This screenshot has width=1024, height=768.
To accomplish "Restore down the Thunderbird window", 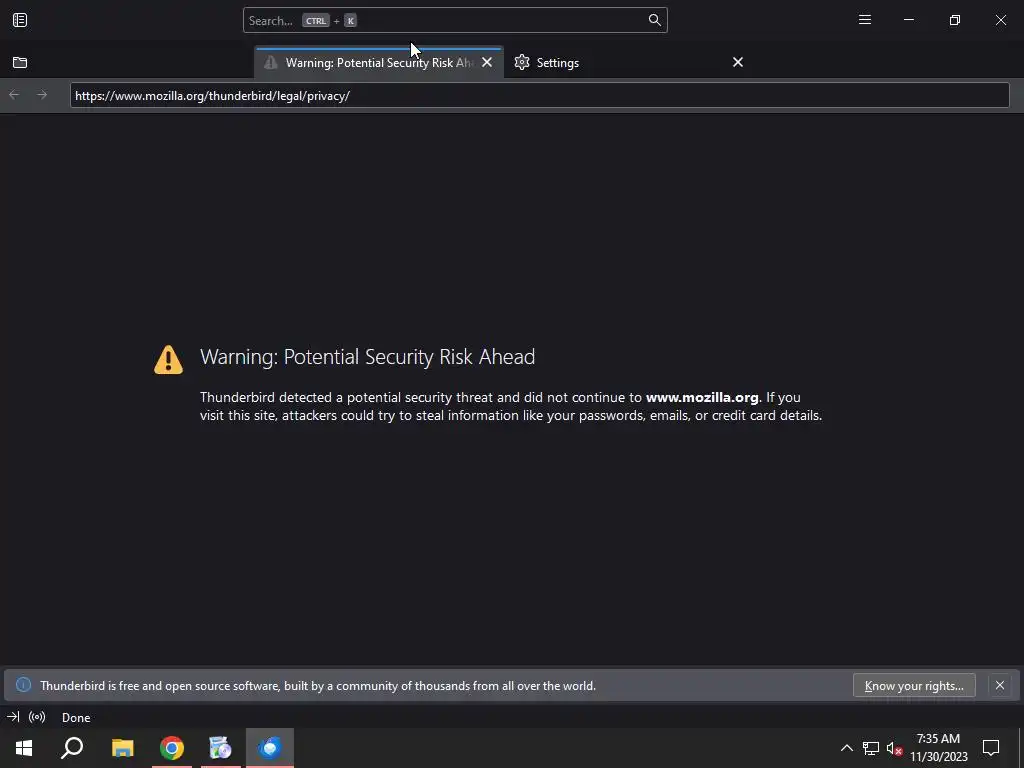I will tap(954, 20).
